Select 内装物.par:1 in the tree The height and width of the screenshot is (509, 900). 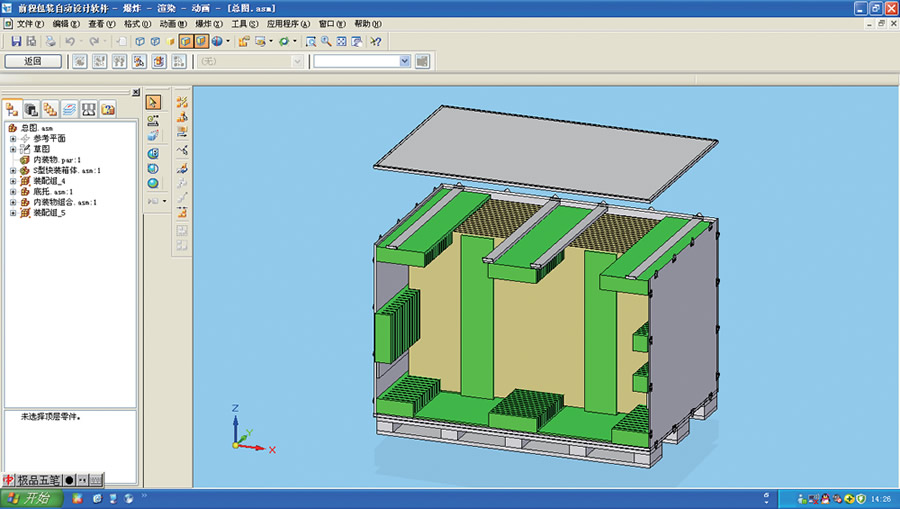pyautogui.click(x=56, y=160)
